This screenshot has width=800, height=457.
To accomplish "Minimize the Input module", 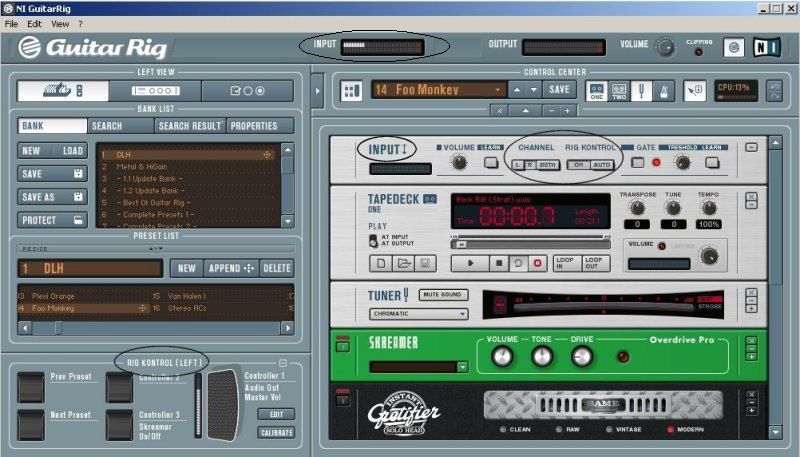I will pos(751,147).
